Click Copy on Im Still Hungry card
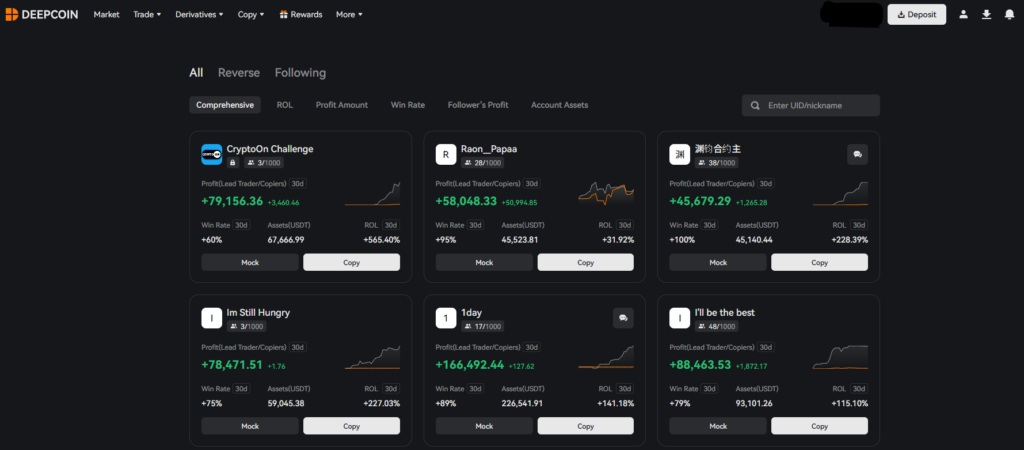This screenshot has width=1024, height=450. [351, 426]
